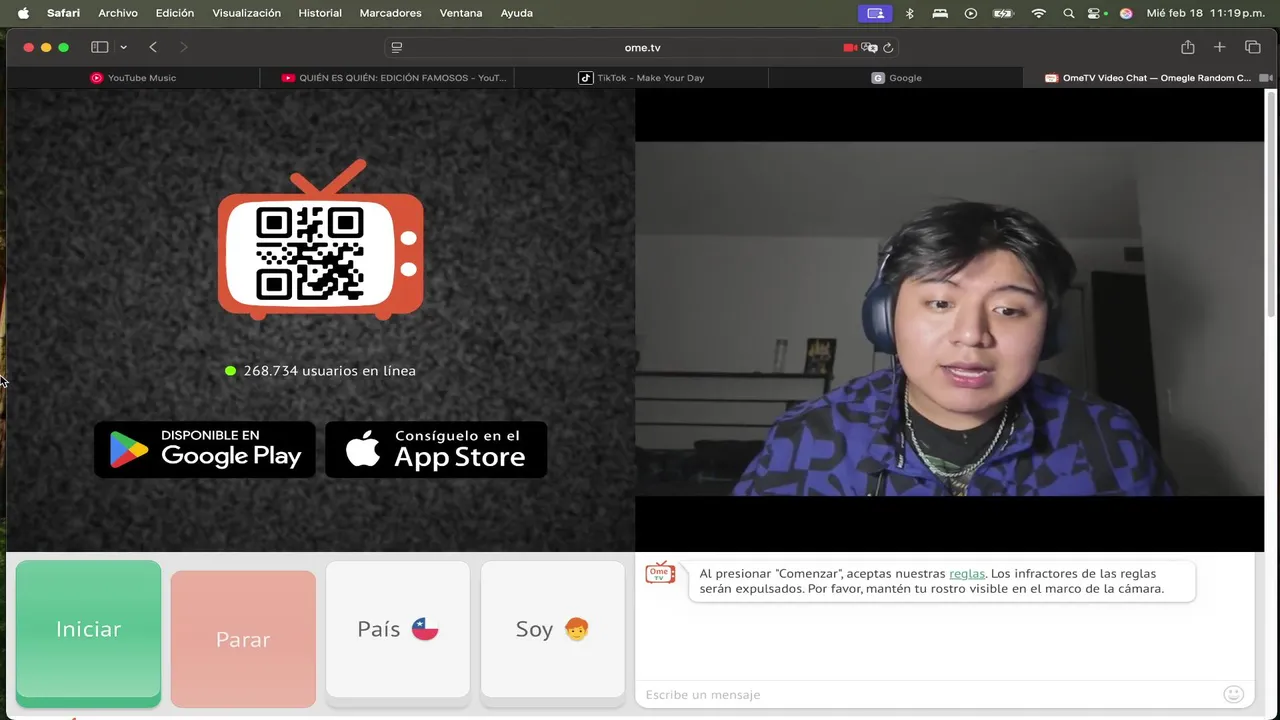Click the camera indicator on OmeTV tab
The height and width of the screenshot is (720, 1280).
point(1265,78)
